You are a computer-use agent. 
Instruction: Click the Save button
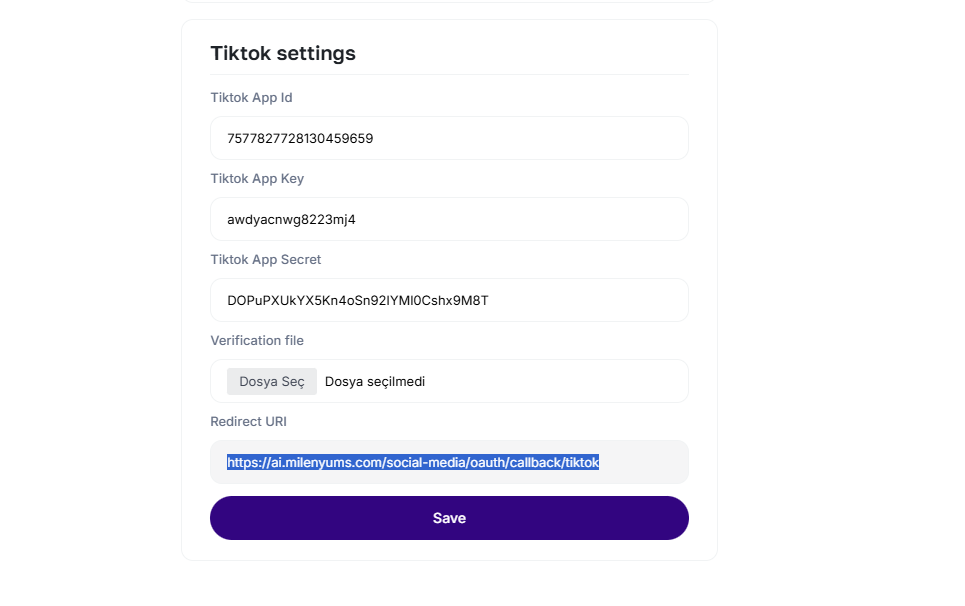449,518
